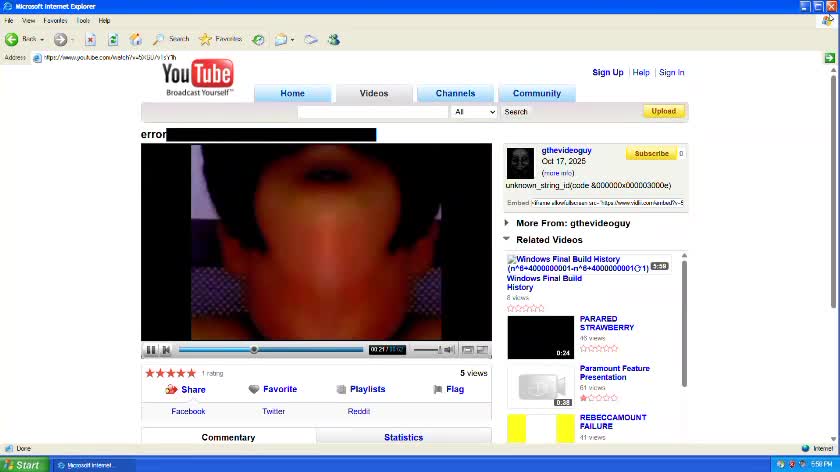840x472 pixels.
Task: Expand More From: gthevideoguy section
Action: [507, 223]
